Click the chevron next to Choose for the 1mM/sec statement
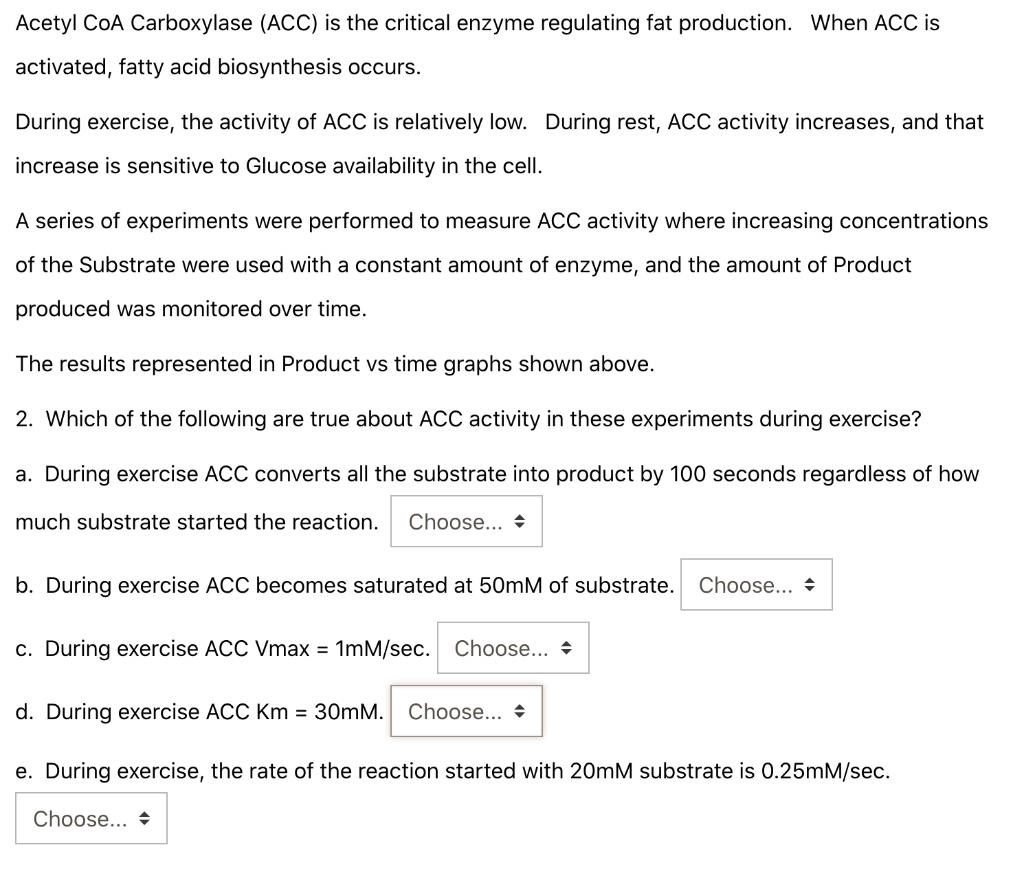 tap(566, 648)
